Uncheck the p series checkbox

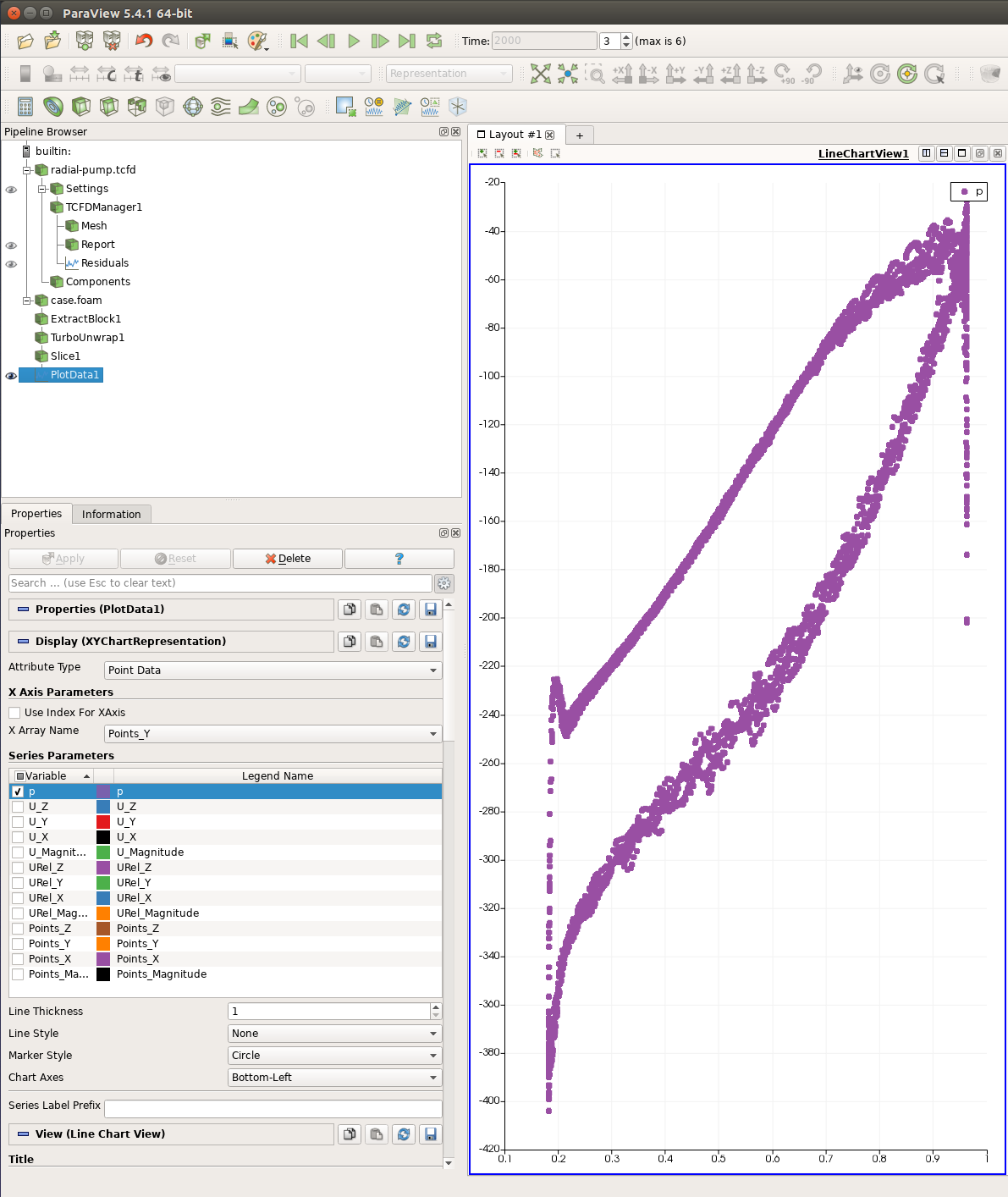[18, 792]
